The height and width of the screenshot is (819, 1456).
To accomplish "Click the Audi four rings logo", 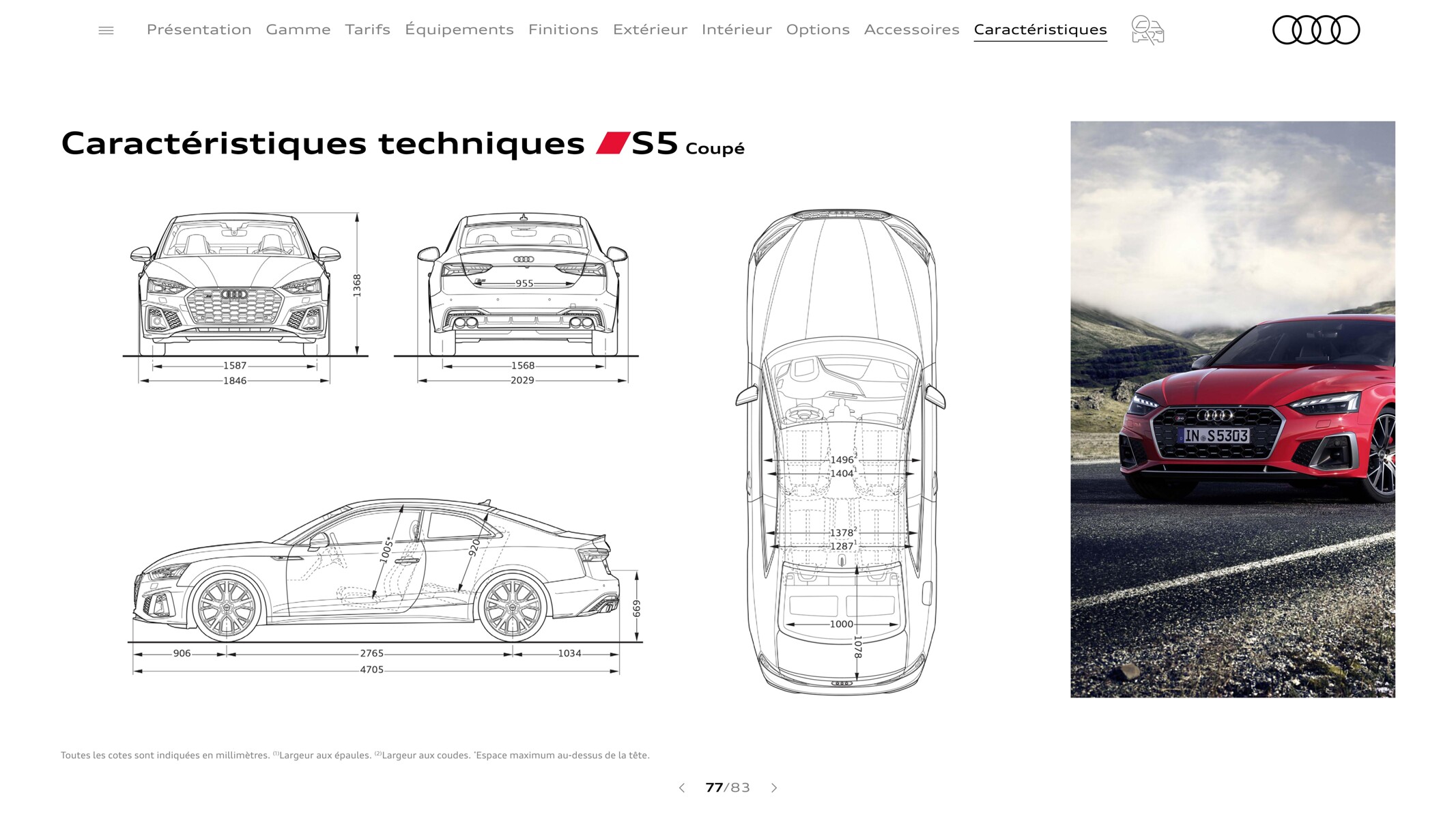I will 1315,30.
